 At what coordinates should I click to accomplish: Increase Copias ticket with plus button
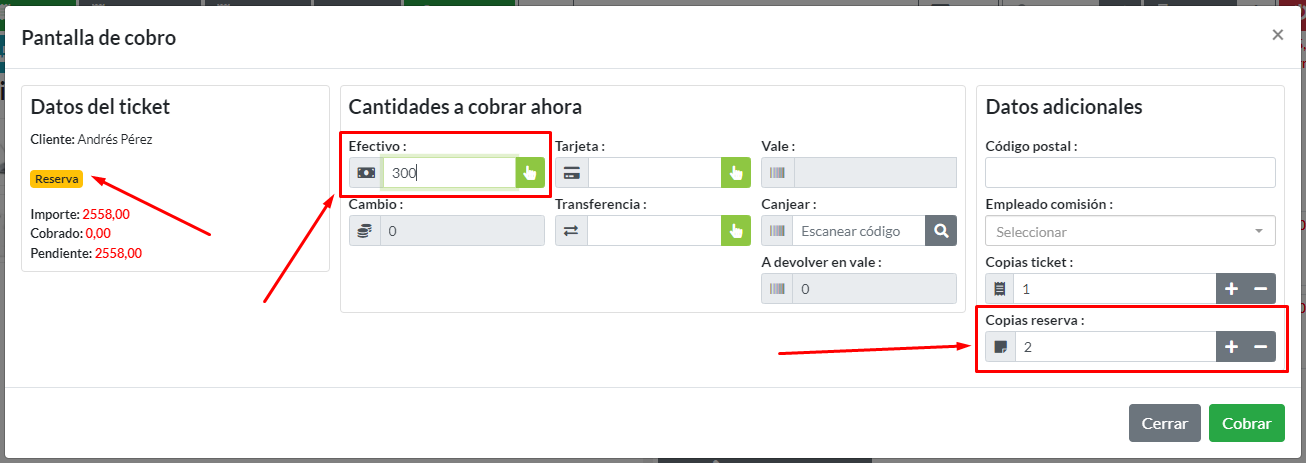click(1231, 289)
